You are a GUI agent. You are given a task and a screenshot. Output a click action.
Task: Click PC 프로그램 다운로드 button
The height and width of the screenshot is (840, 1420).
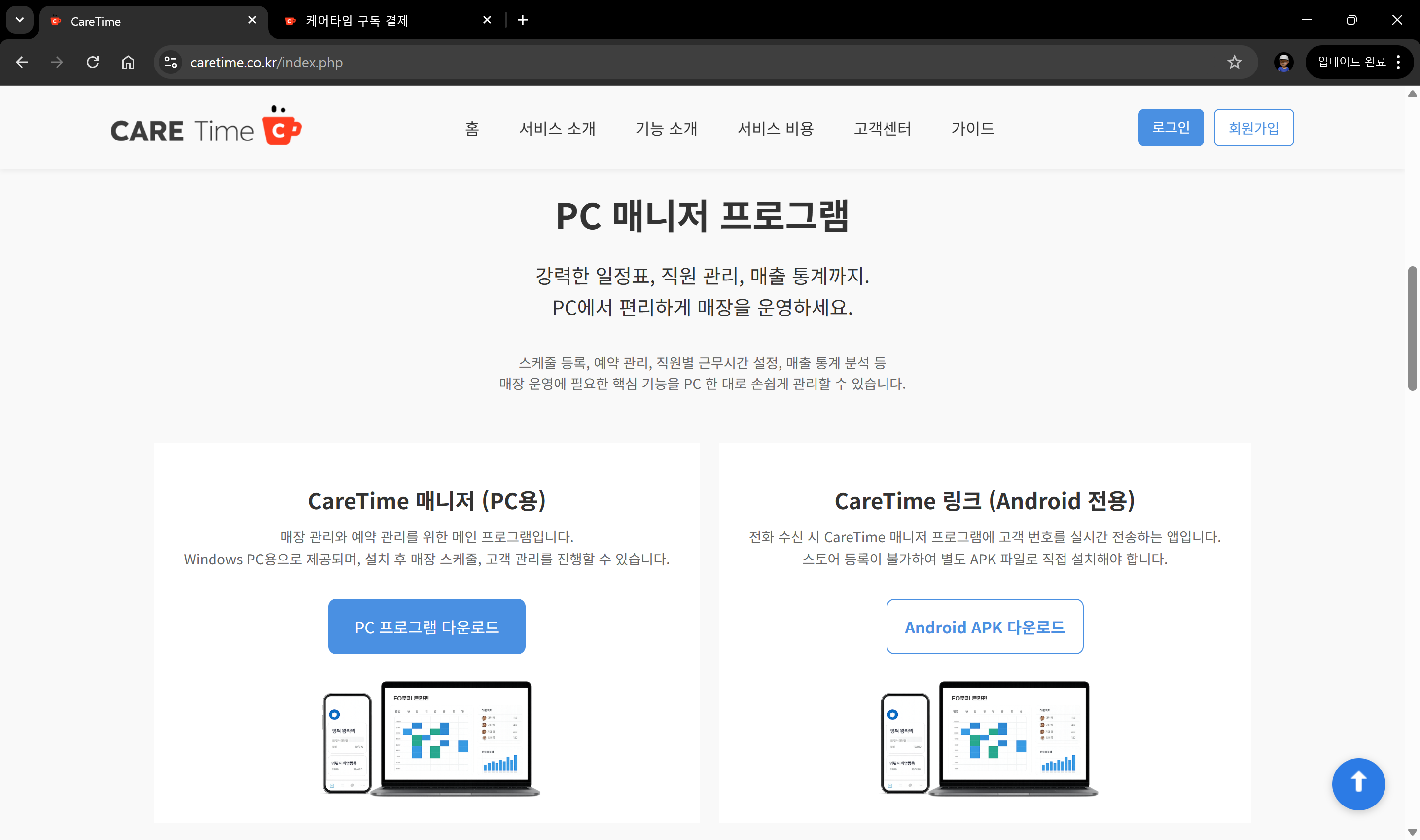[x=426, y=627]
